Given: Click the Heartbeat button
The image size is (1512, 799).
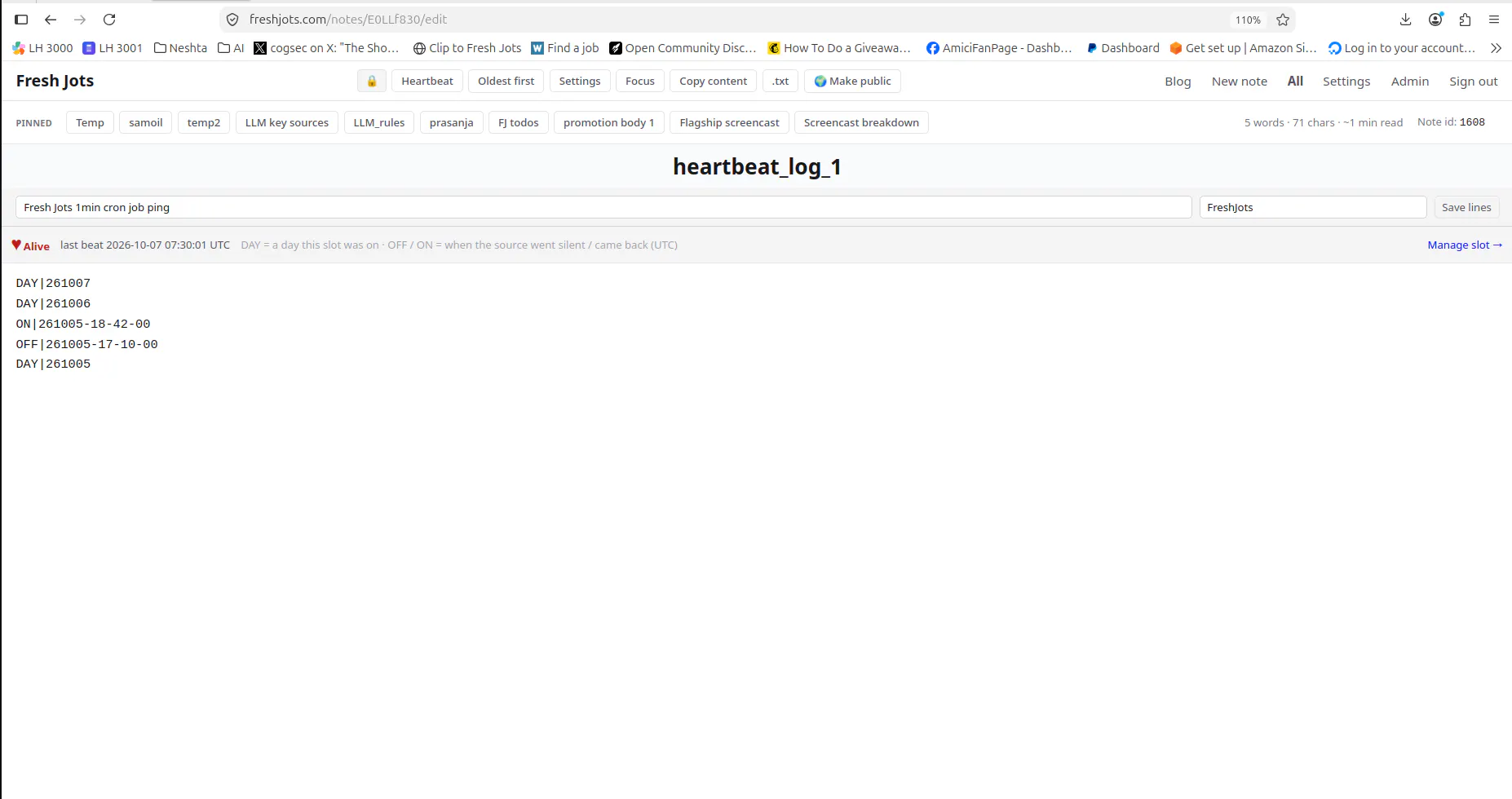Looking at the screenshot, I should pos(427,81).
